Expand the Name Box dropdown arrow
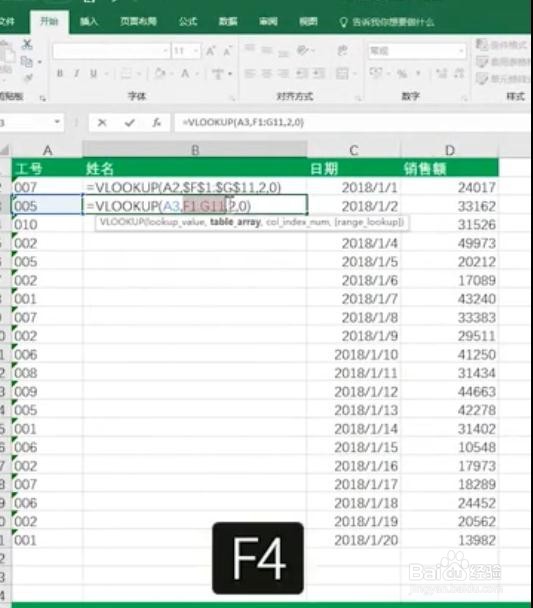Image resolution: width=533 pixels, height=608 pixels. 57,122
